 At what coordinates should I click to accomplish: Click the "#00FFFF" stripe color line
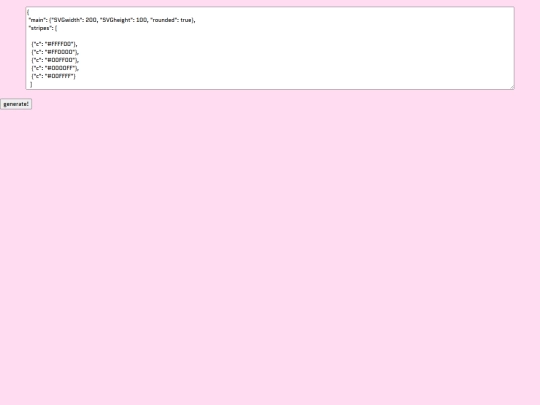tap(53, 76)
